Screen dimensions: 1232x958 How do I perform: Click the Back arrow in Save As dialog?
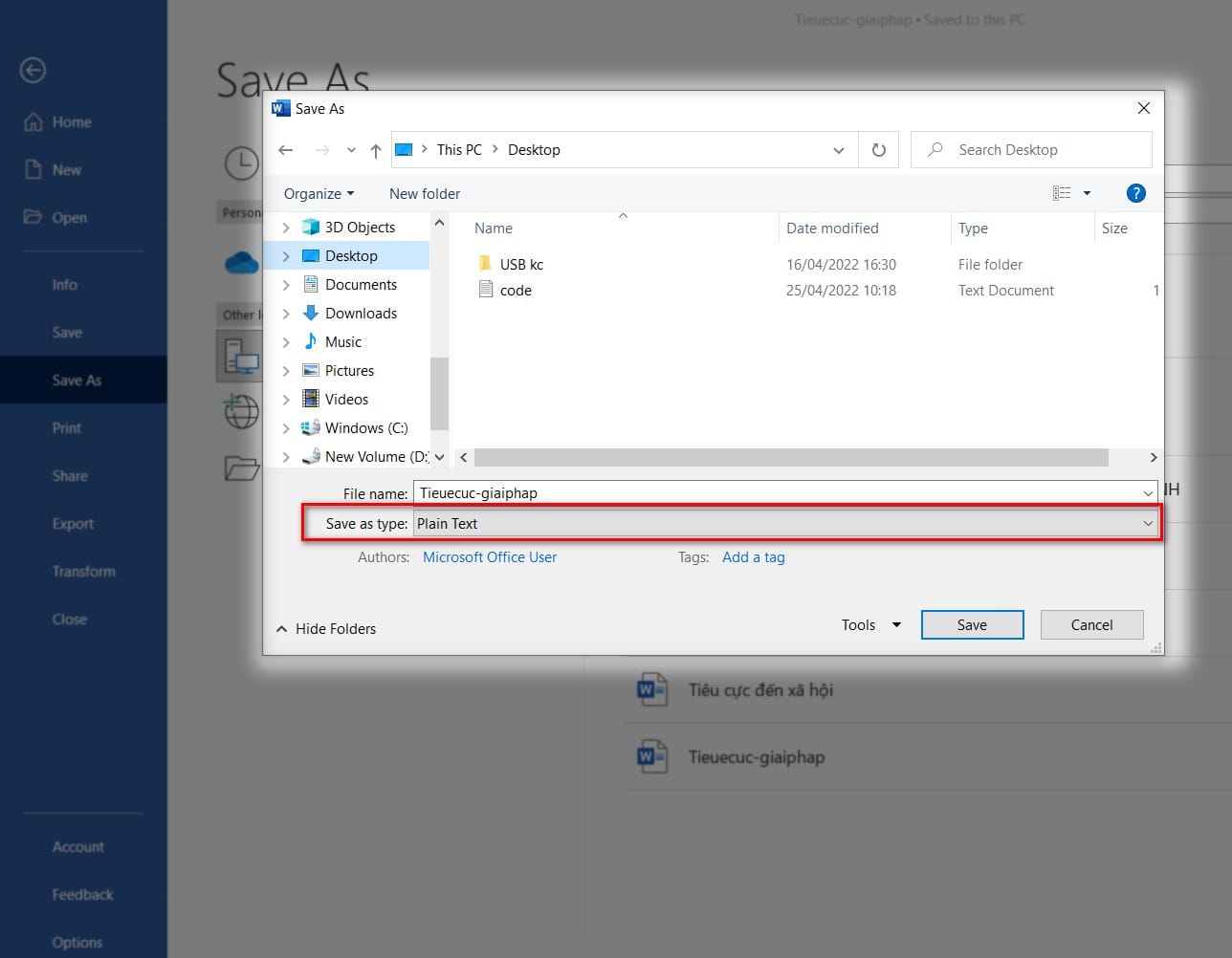[285, 150]
